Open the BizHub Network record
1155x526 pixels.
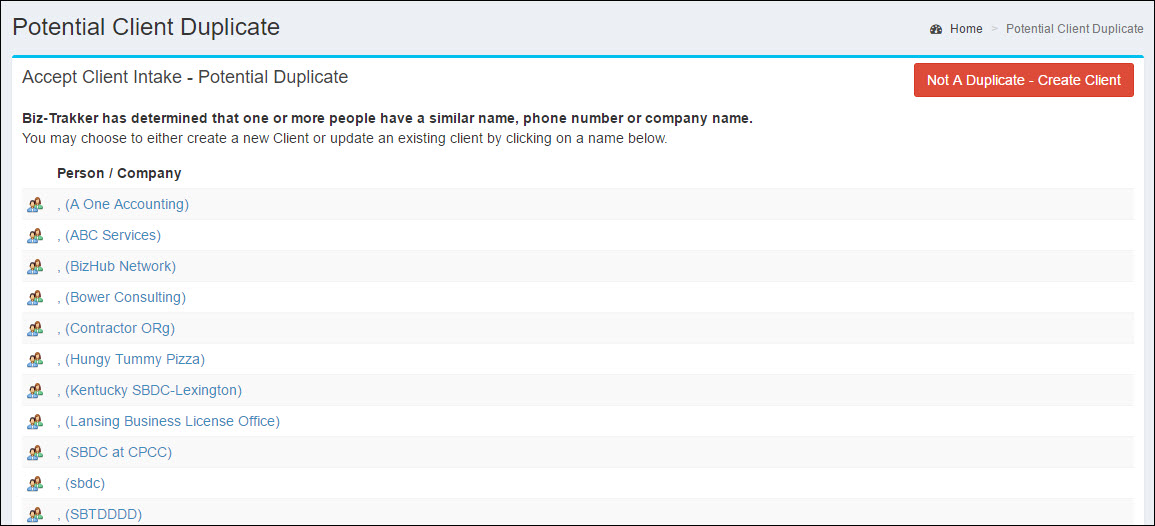point(116,266)
